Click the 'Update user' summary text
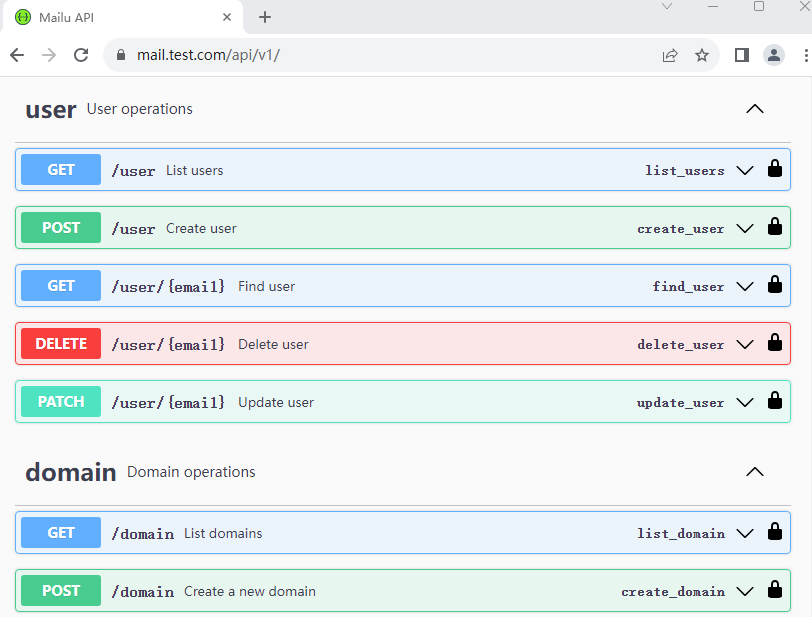This screenshot has height=617, width=812. [x=276, y=403]
